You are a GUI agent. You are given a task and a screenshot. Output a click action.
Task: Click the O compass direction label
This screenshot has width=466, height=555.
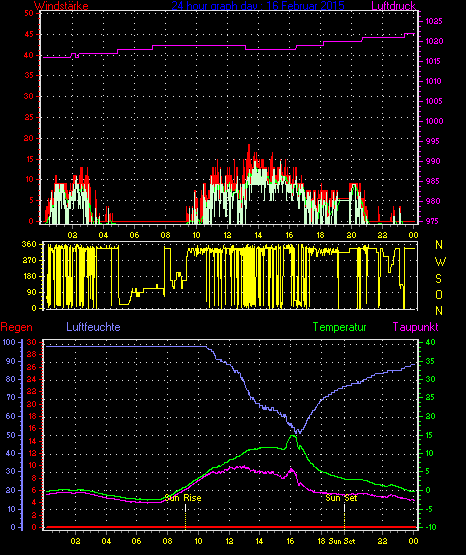tap(439, 294)
